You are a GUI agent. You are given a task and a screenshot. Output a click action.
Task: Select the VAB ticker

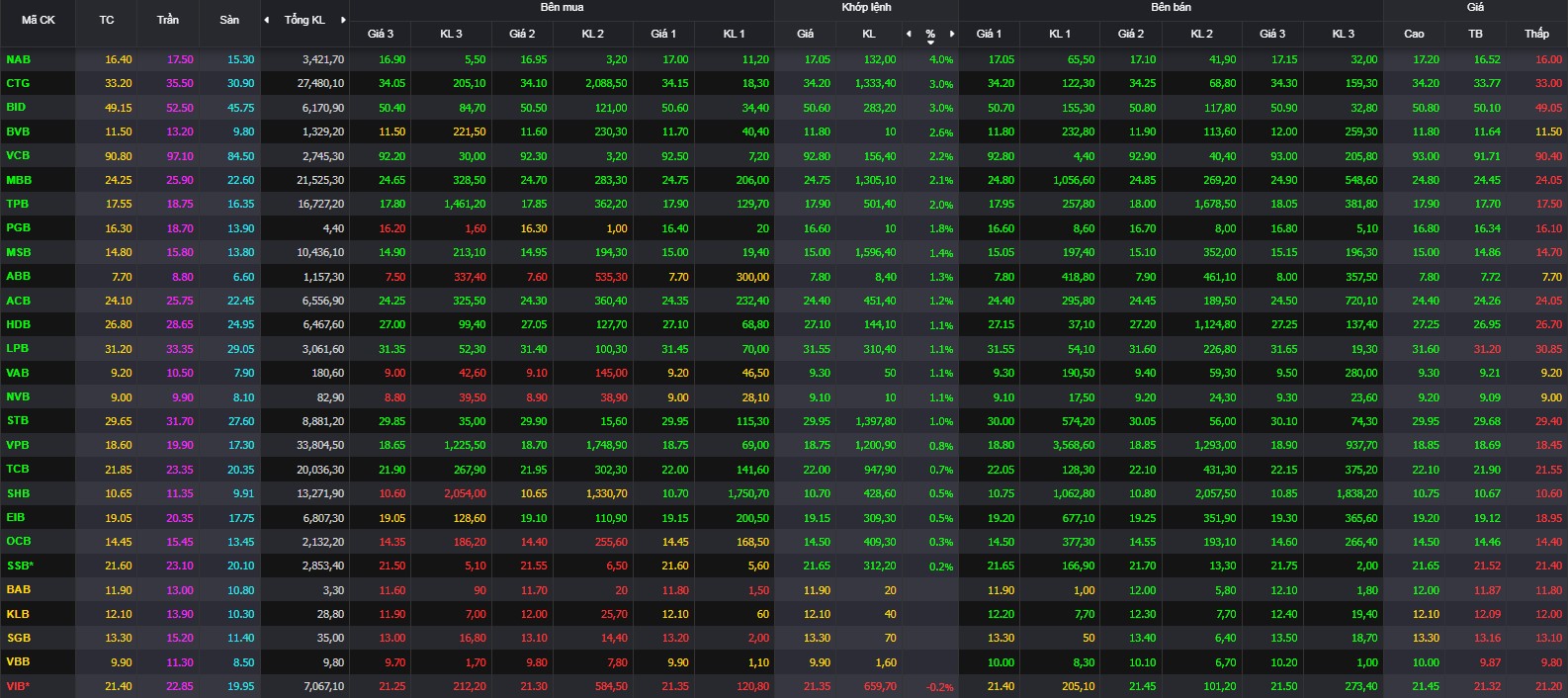(18, 373)
